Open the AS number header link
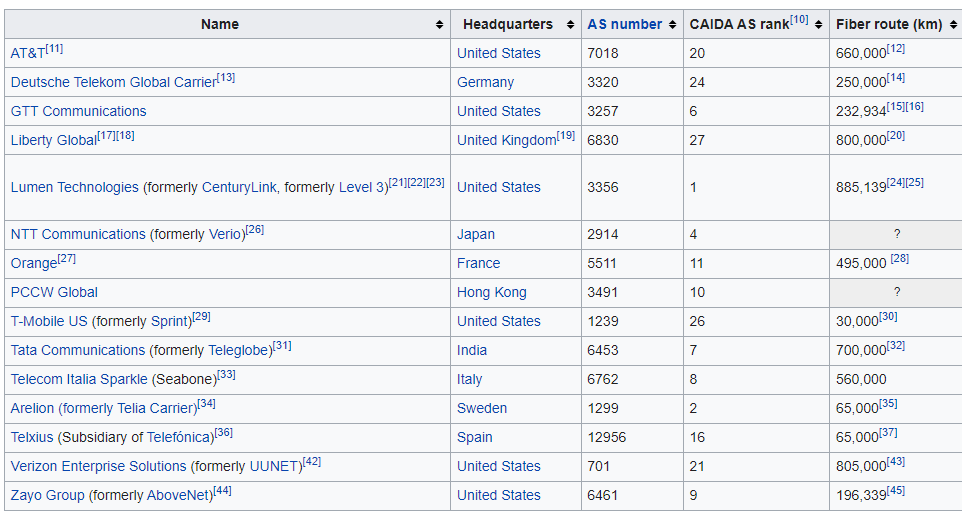Viewport: 962px width, 514px height. 624,24
